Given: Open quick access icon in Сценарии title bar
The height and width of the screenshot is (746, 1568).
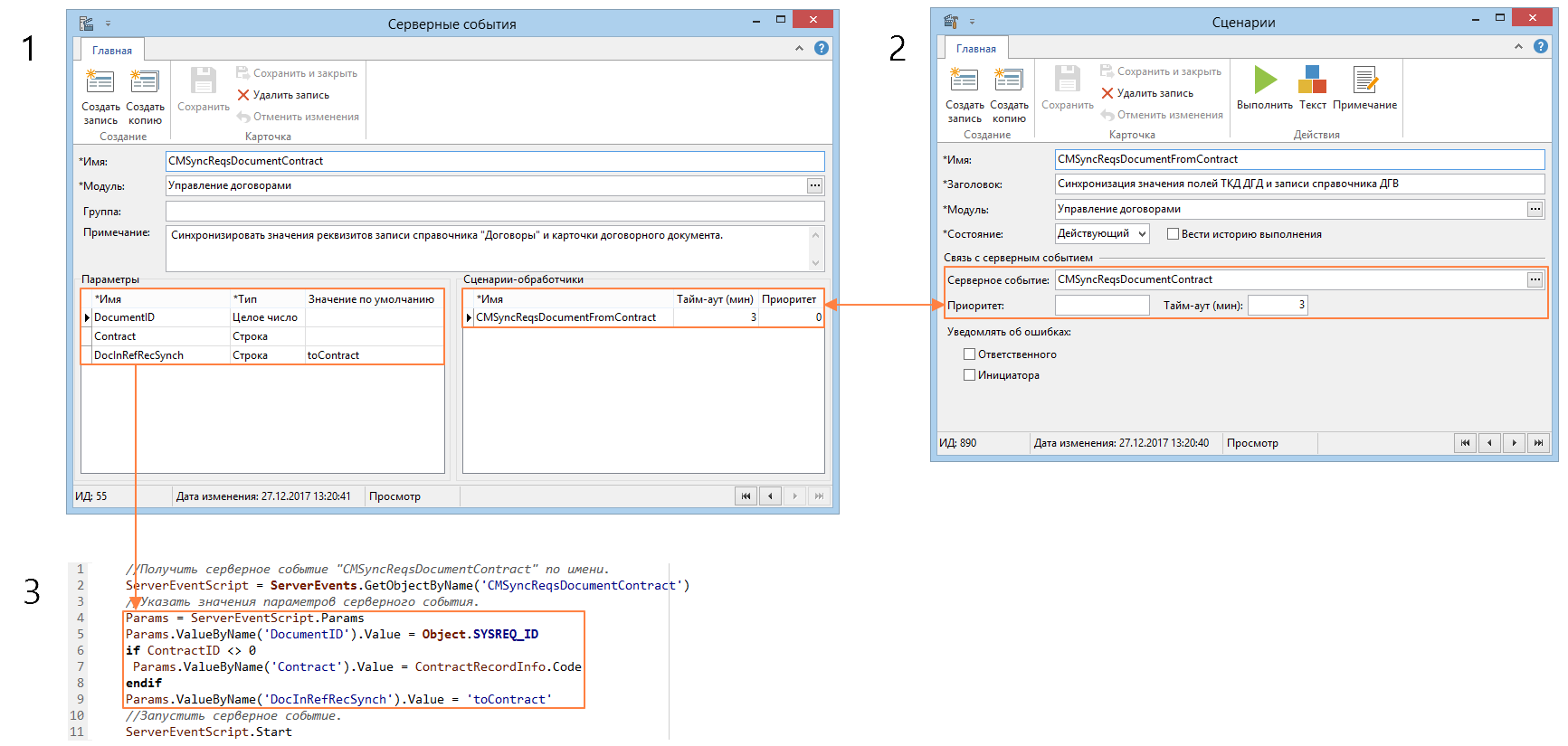Looking at the screenshot, I should click(951, 21).
